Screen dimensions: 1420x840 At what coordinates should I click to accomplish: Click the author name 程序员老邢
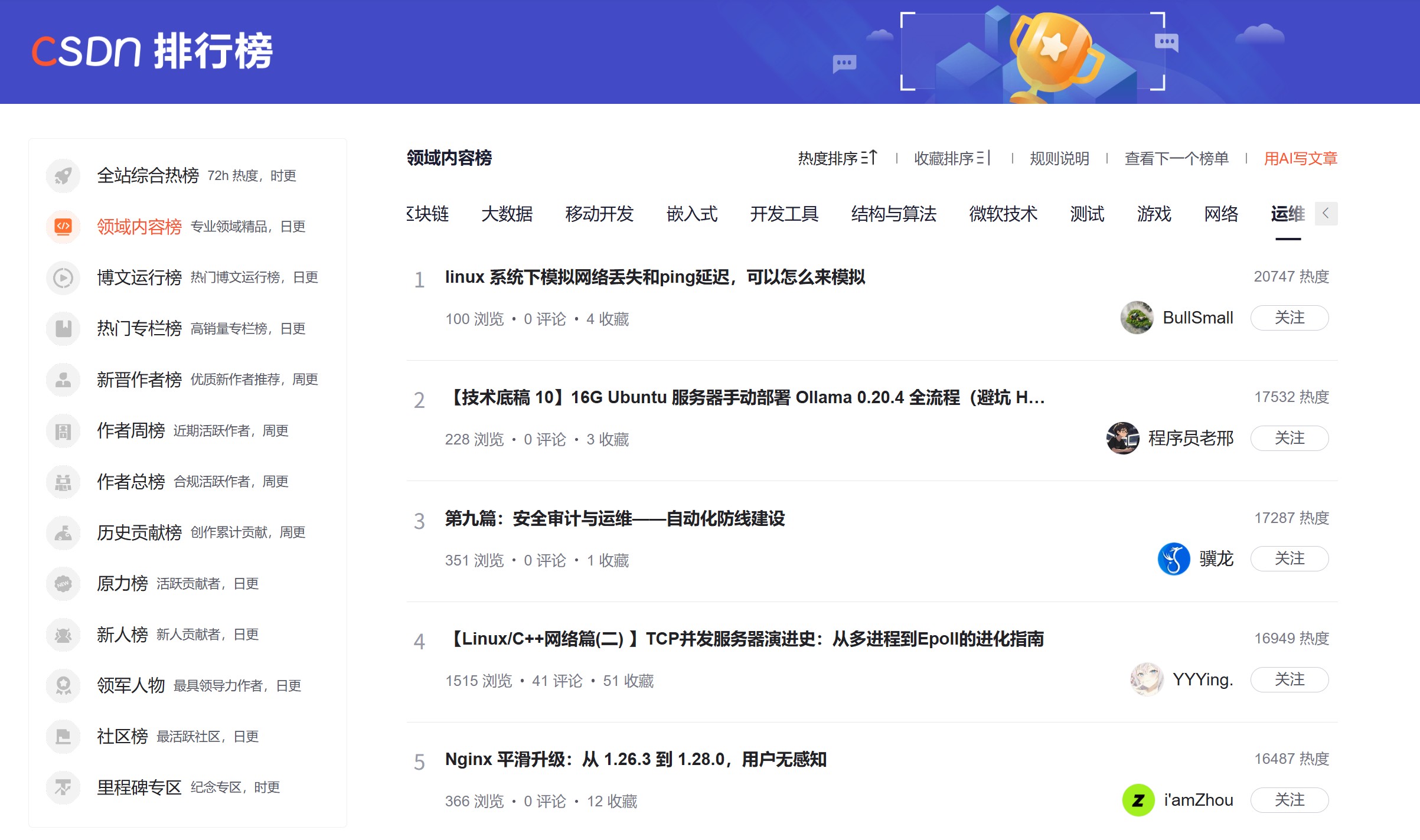click(x=1191, y=438)
